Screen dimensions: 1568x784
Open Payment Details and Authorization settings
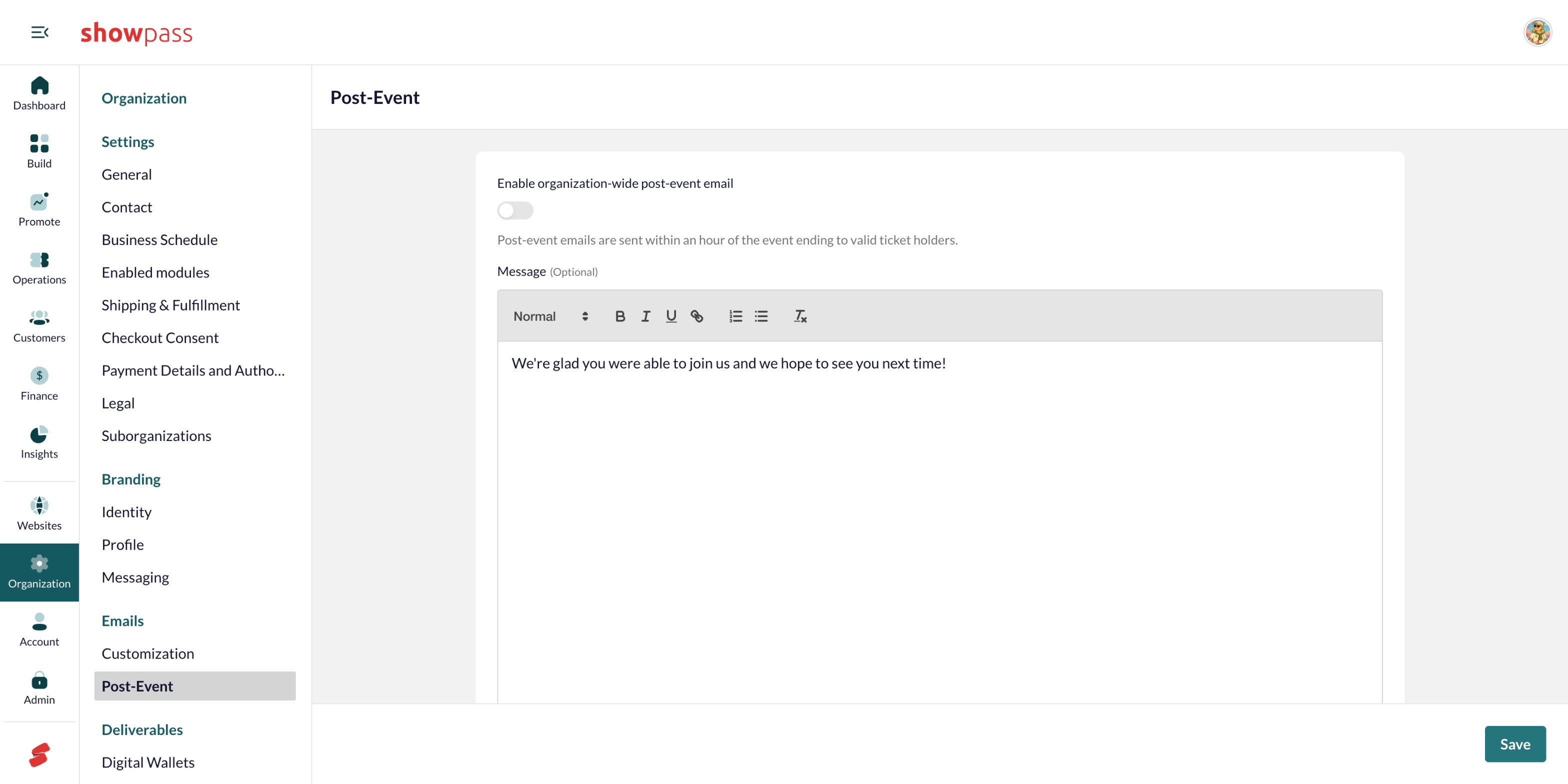pyautogui.click(x=193, y=370)
